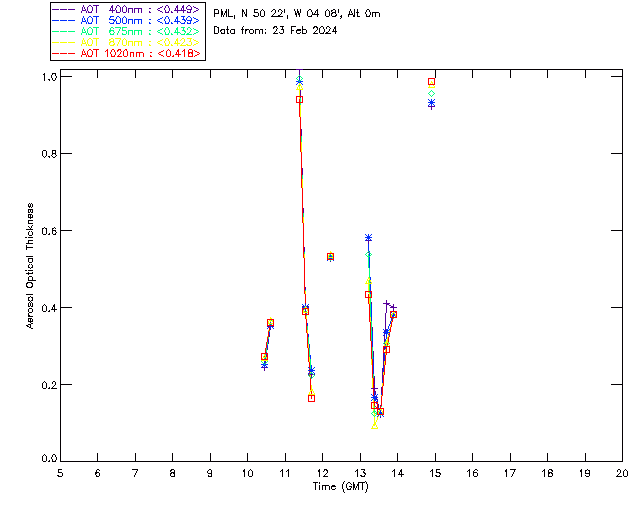The width and height of the screenshot is (640, 512).
Task: Select the 'Data from: 23 Feb 2024' text
Action: 275,31
